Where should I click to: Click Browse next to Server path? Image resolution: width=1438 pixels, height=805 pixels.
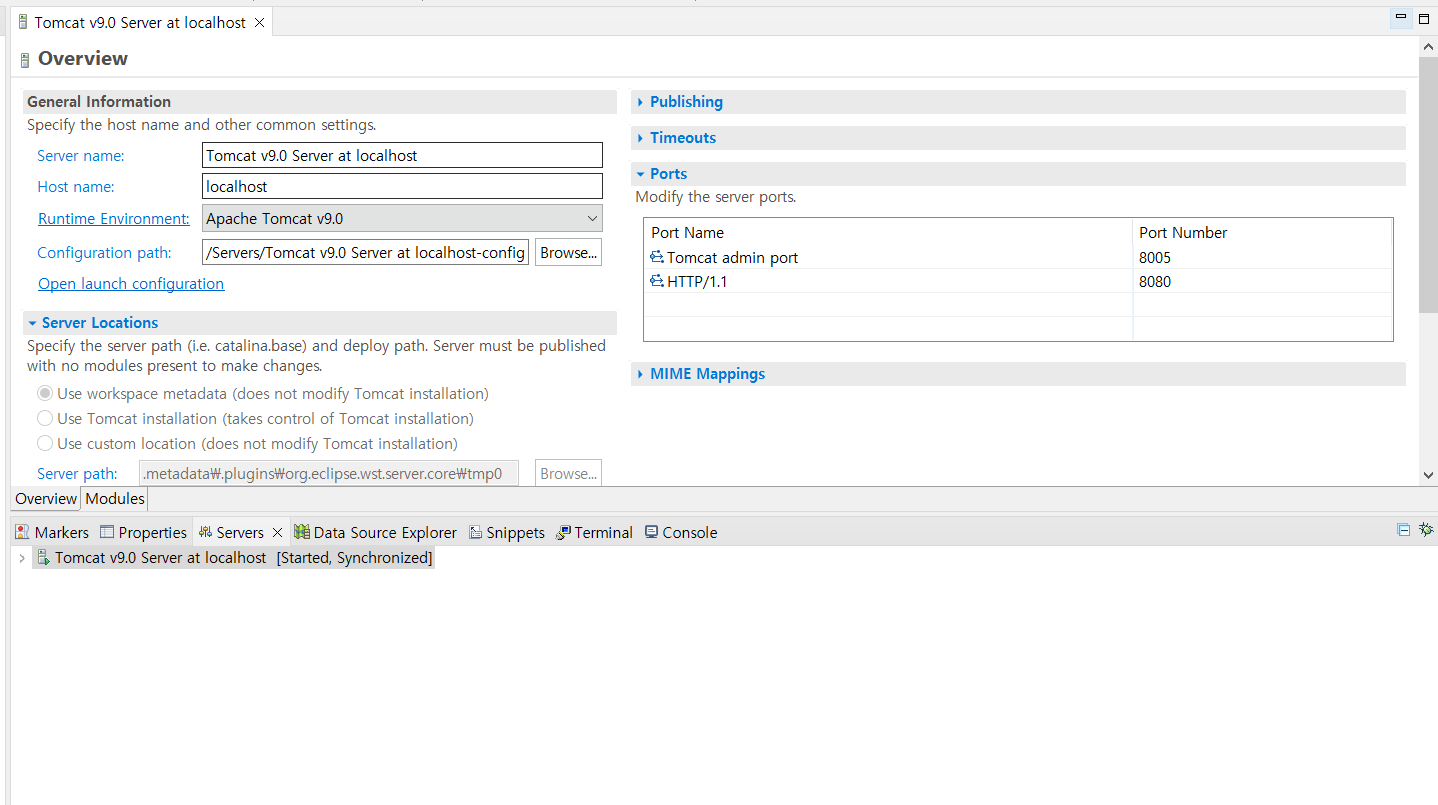568,473
